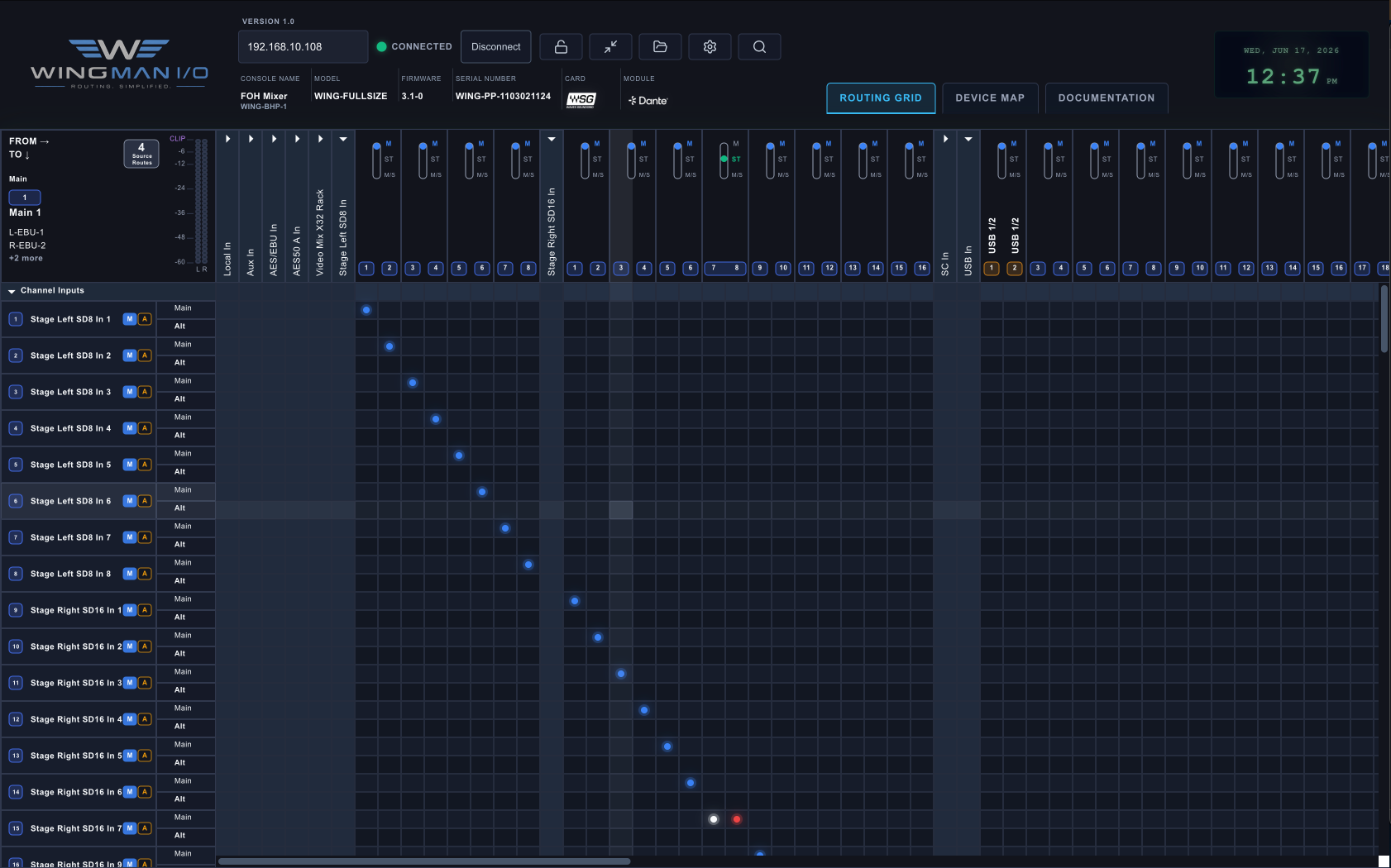Click the vertical scrollbar on the grid's right edge

[x=1384, y=319]
